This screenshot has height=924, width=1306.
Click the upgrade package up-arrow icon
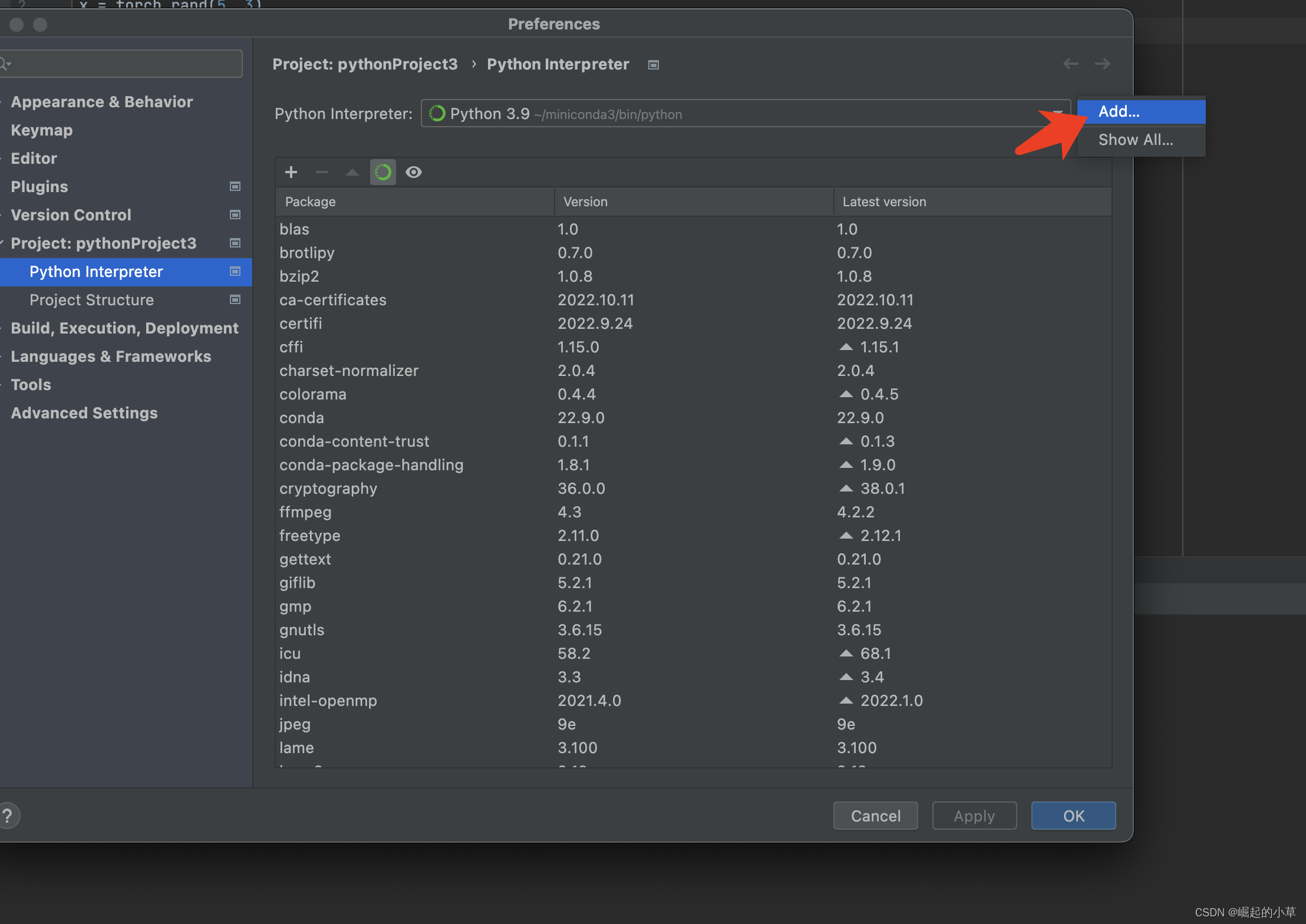click(352, 172)
